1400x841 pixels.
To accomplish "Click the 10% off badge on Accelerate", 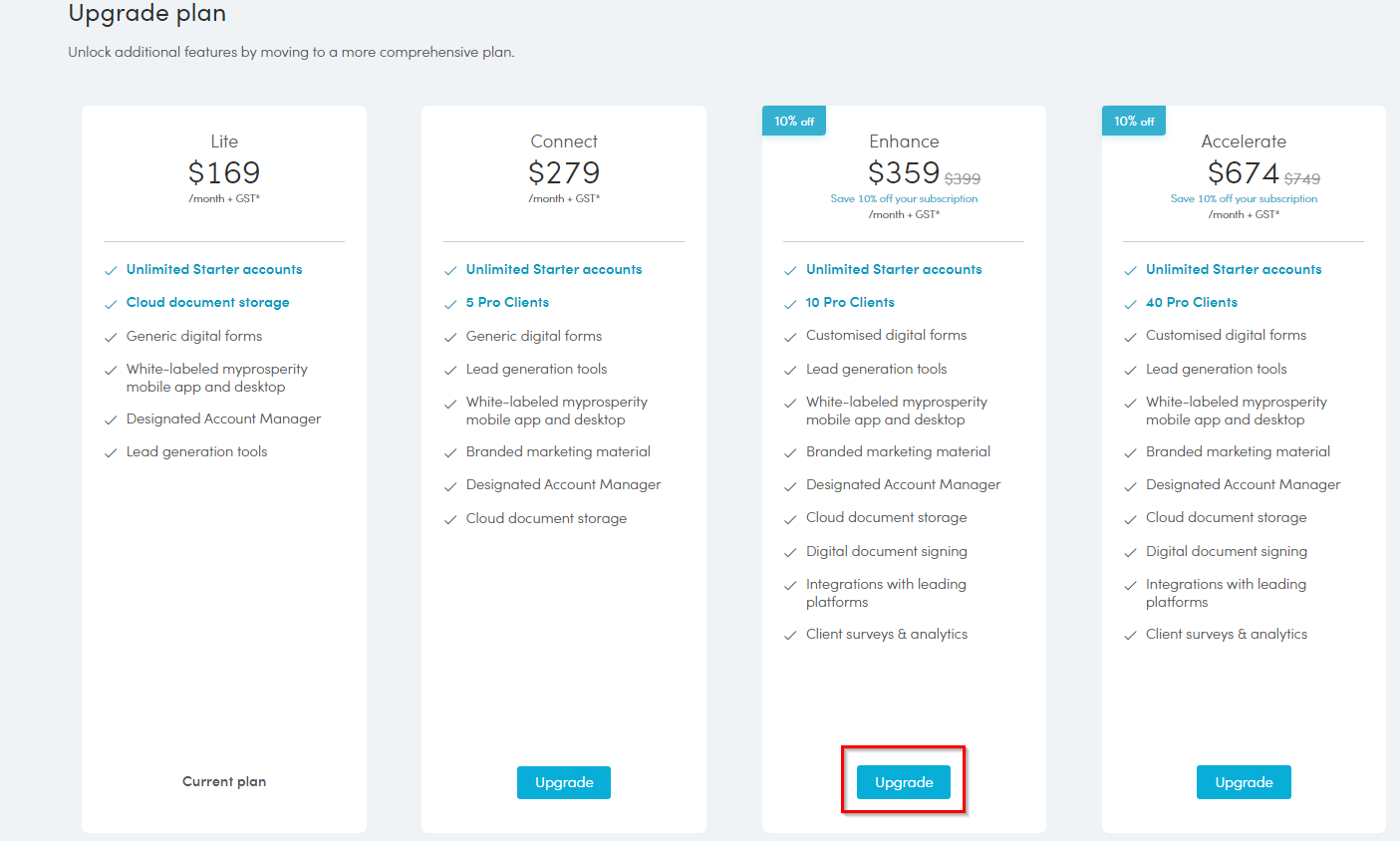I will point(1134,122).
